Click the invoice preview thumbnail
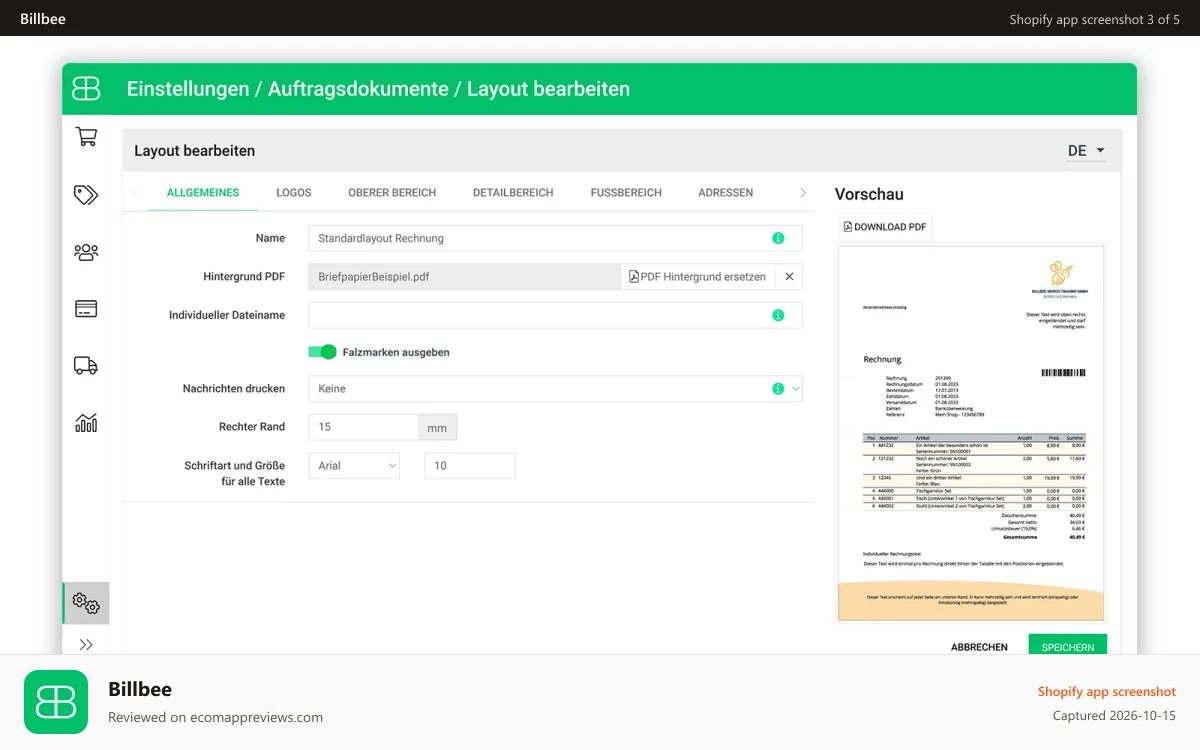The image size is (1200, 750). [x=971, y=434]
